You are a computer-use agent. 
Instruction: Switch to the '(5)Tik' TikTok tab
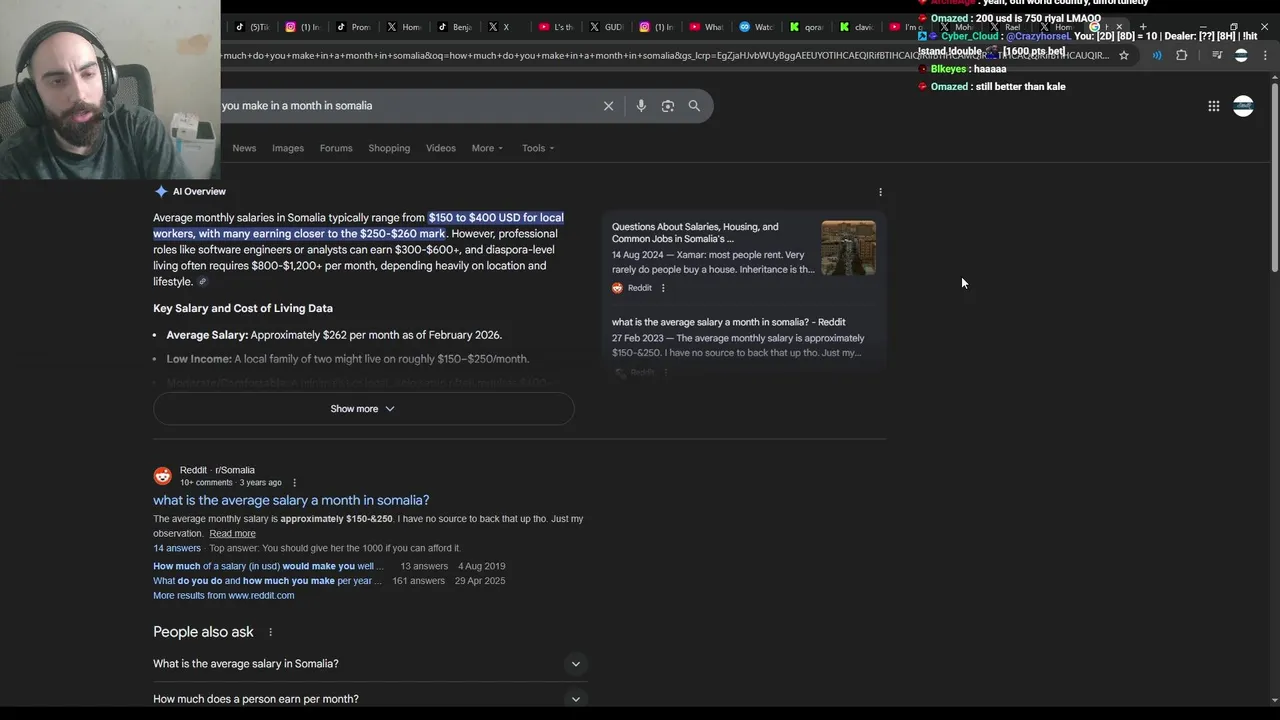(252, 27)
